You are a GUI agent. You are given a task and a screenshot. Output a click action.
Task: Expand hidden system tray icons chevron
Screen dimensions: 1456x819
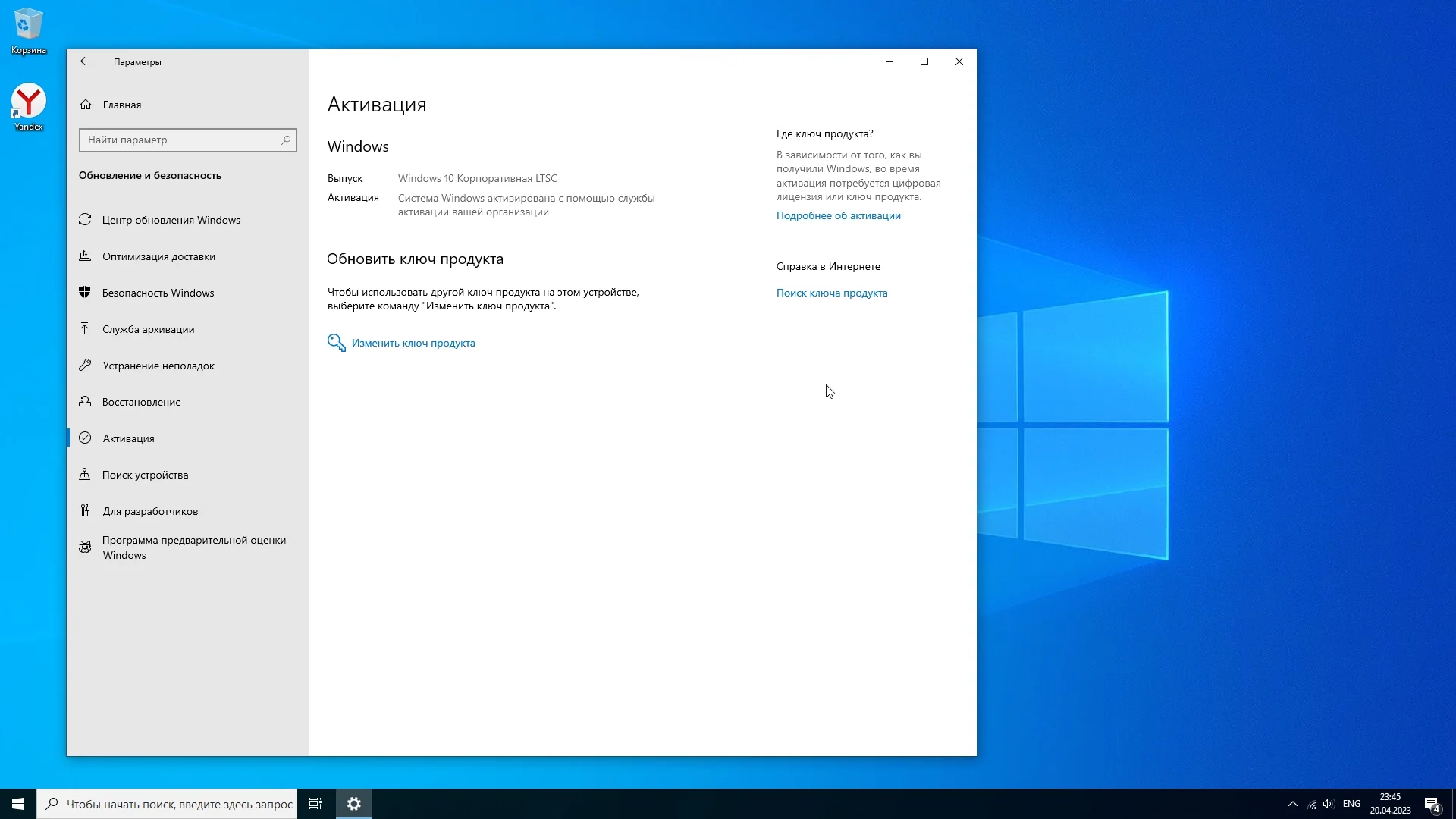tap(1292, 804)
